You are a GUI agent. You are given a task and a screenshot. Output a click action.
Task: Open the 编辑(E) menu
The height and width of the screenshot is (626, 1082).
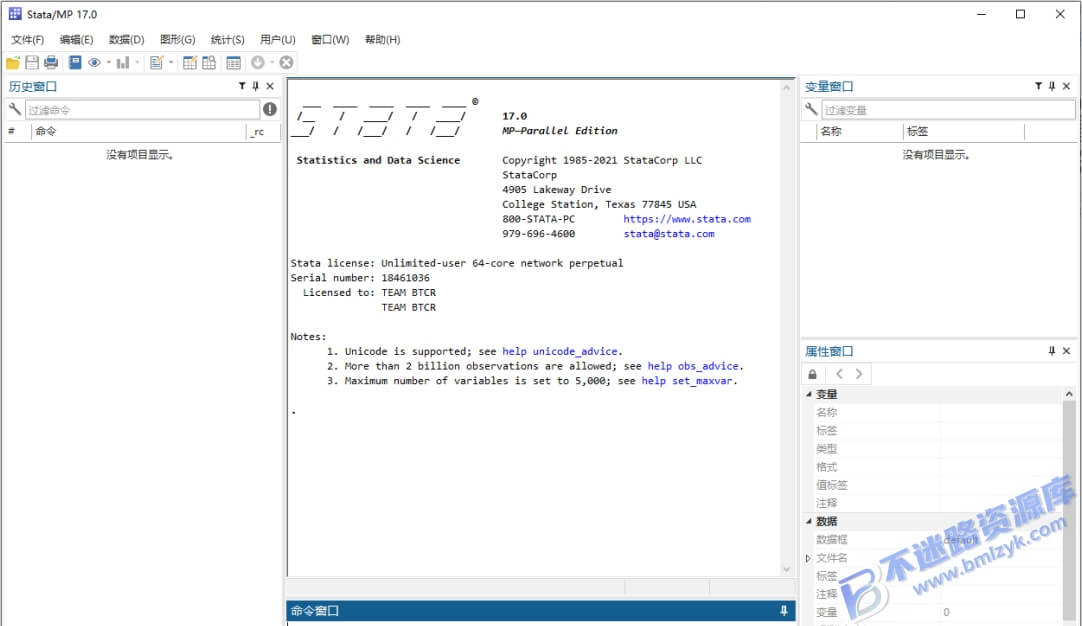76,39
